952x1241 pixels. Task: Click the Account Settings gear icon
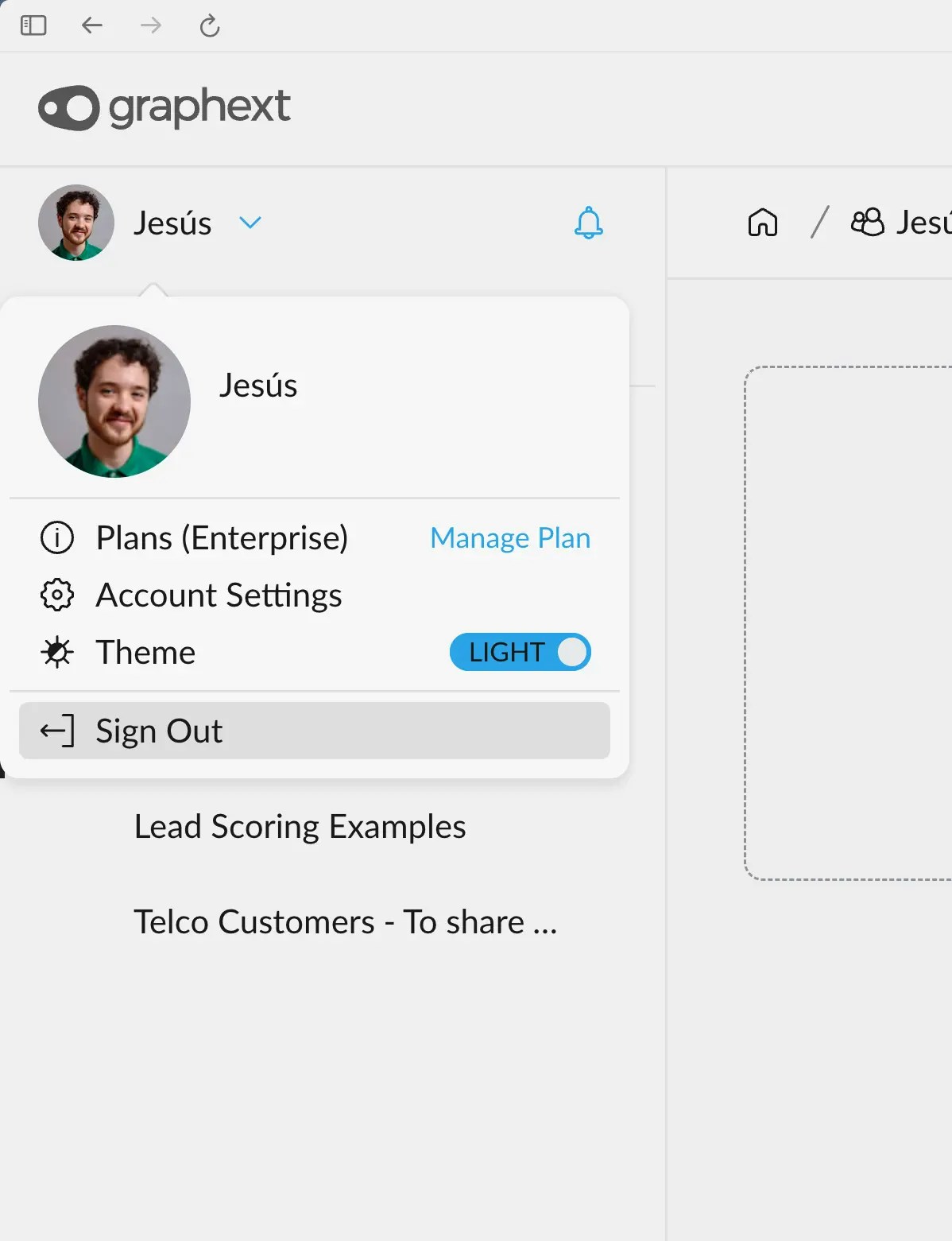tap(57, 595)
